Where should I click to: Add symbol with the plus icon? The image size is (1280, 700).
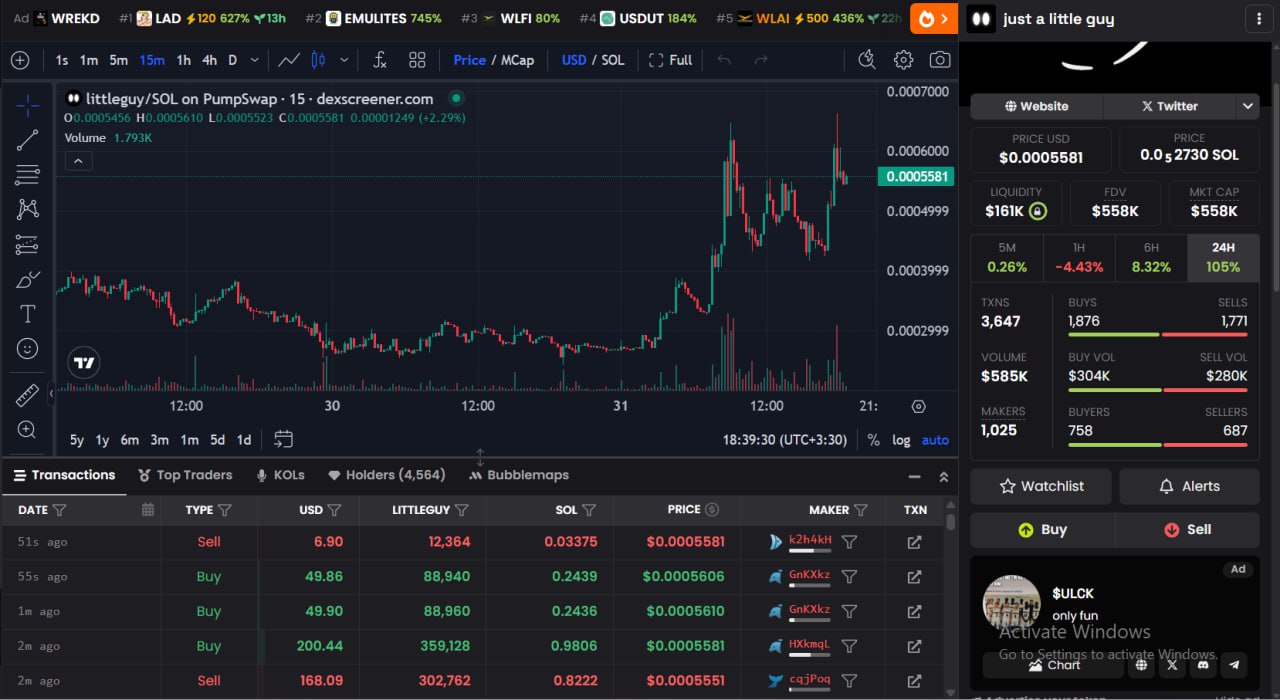(x=20, y=60)
